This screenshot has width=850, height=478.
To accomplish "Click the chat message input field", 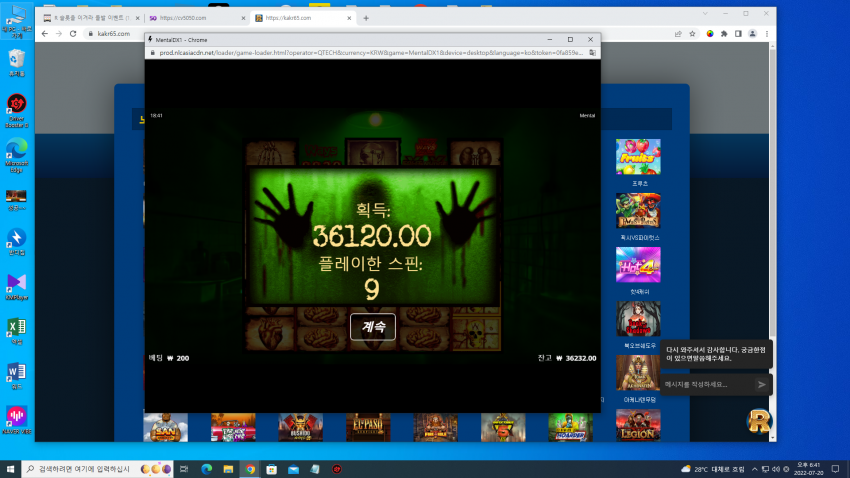I will pyautogui.click(x=707, y=384).
